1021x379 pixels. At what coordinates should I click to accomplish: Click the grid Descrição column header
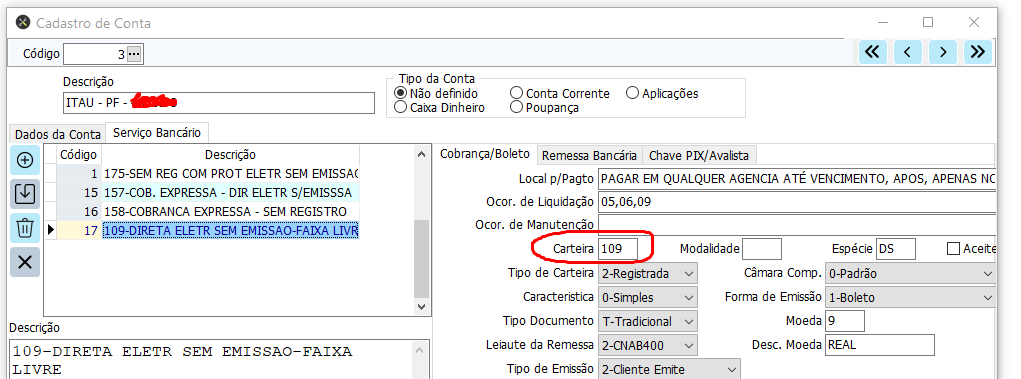231,155
